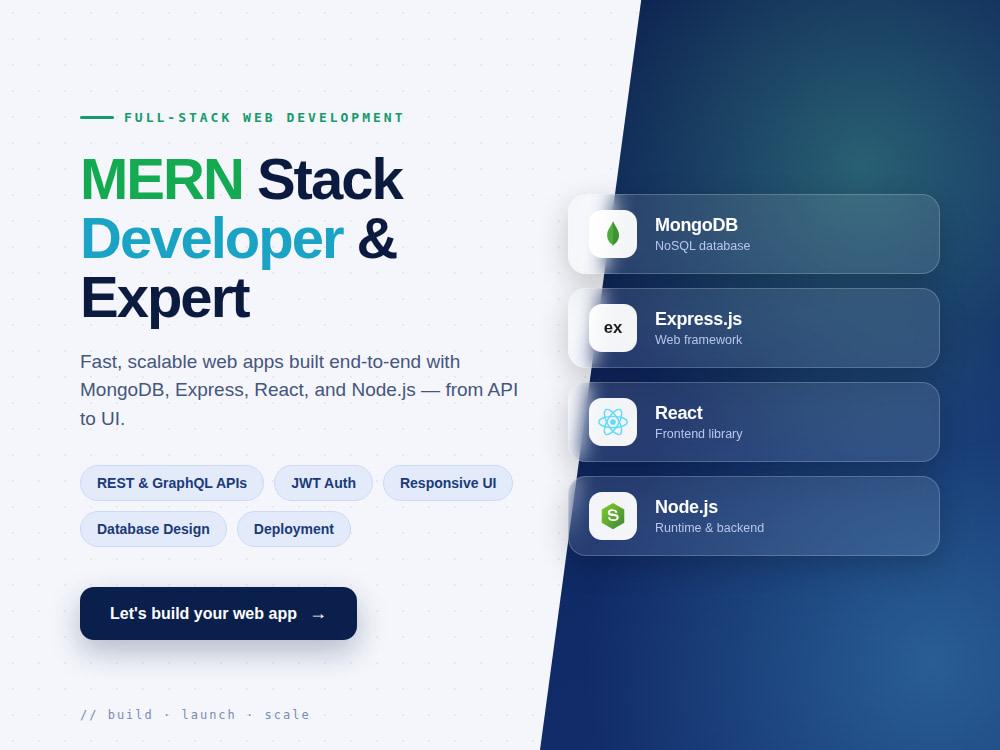Click the 'NoSQL database' subtitle
Screen dimensions: 1000x750
[702, 246]
